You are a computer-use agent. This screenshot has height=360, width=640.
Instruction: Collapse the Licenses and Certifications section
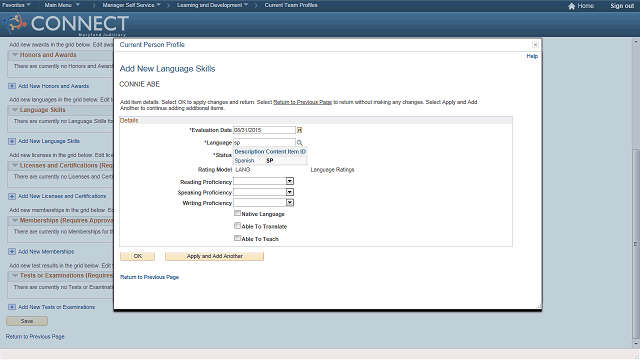click(x=15, y=165)
